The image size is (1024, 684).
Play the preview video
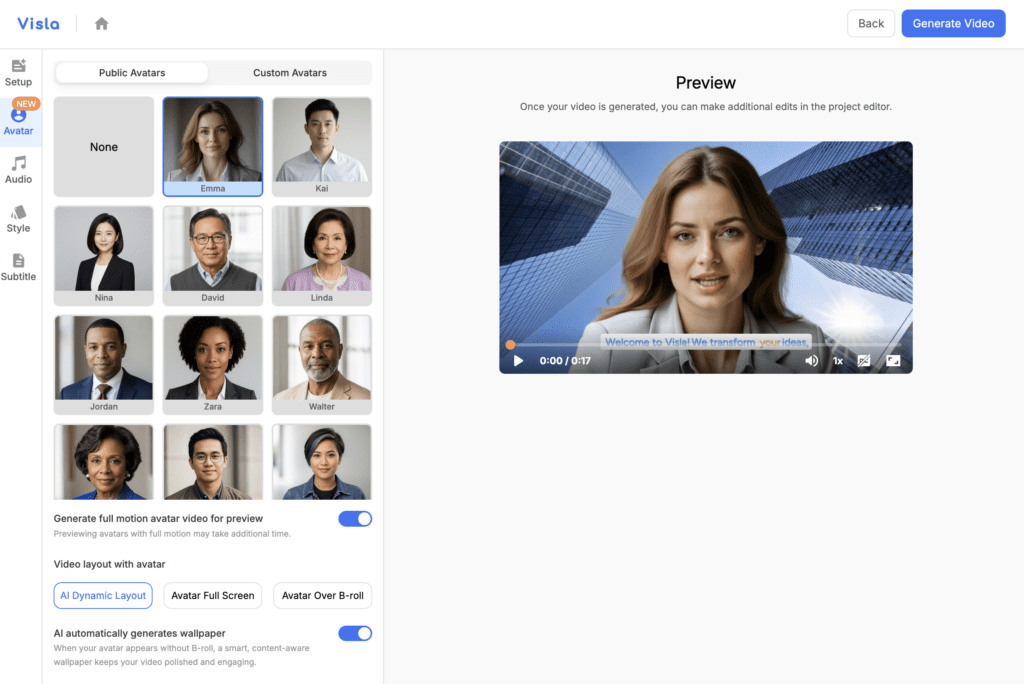[518, 361]
